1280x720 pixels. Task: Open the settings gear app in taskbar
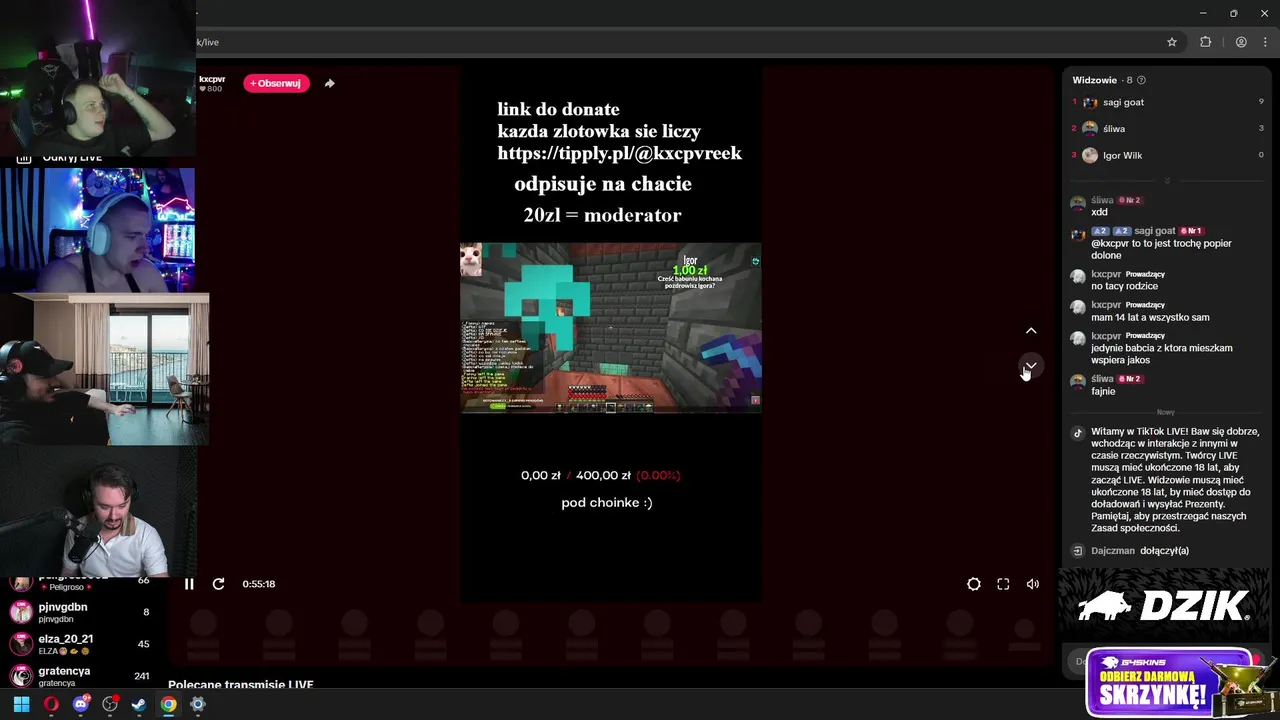tap(198, 704)
